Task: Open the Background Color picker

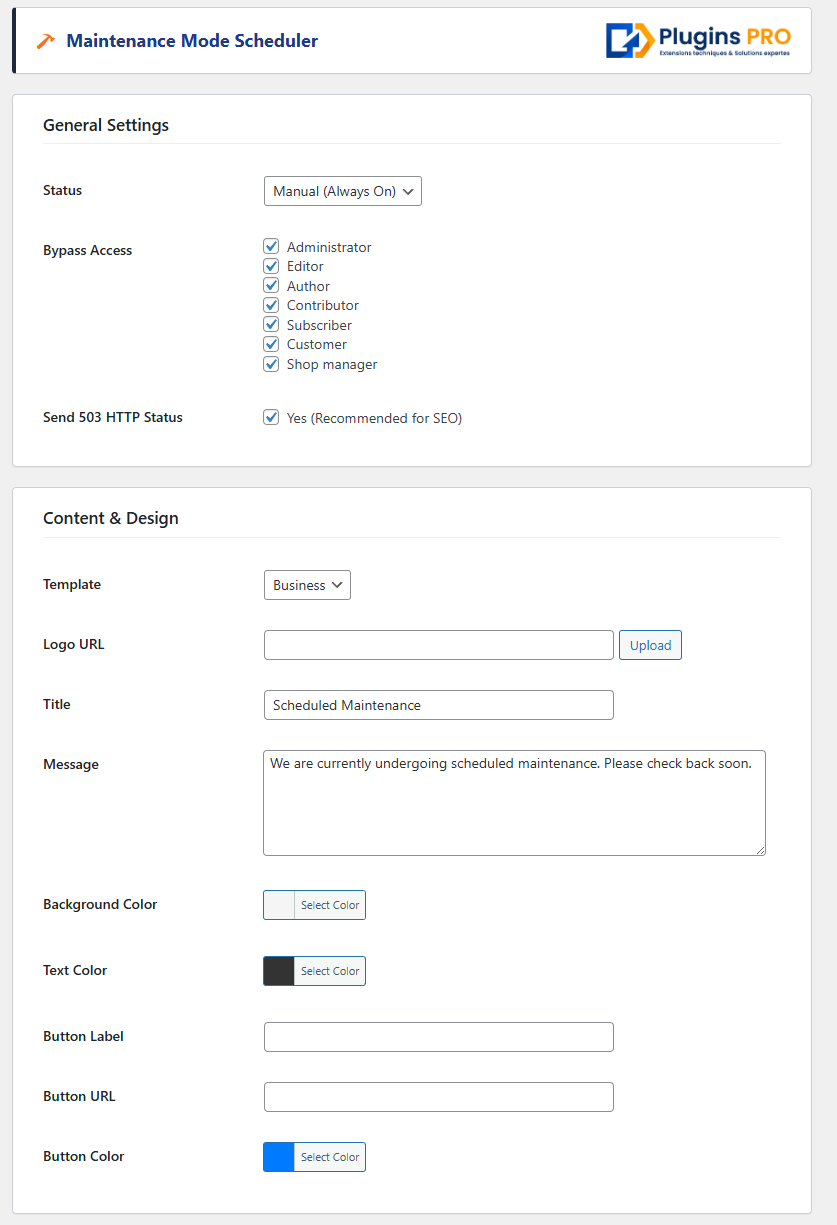Action: tap(314, 905)
